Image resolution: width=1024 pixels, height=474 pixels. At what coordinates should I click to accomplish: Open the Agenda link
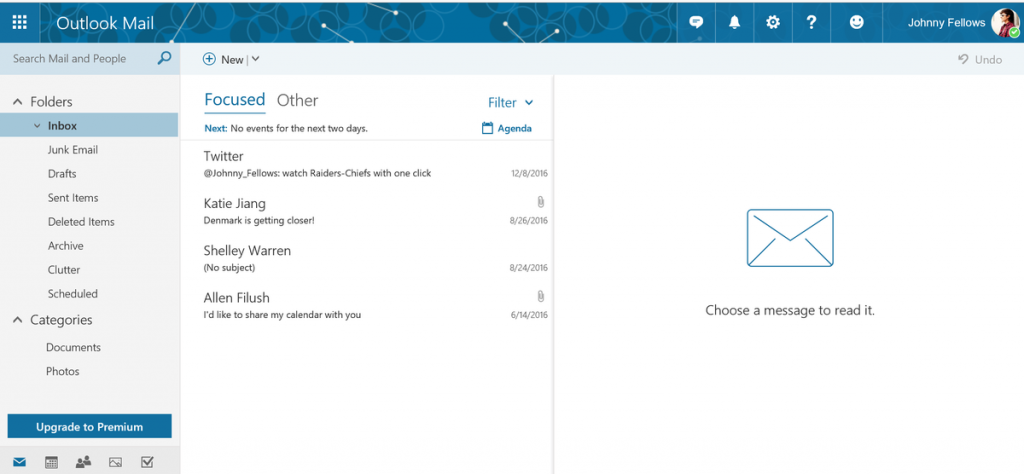[514, 129]
